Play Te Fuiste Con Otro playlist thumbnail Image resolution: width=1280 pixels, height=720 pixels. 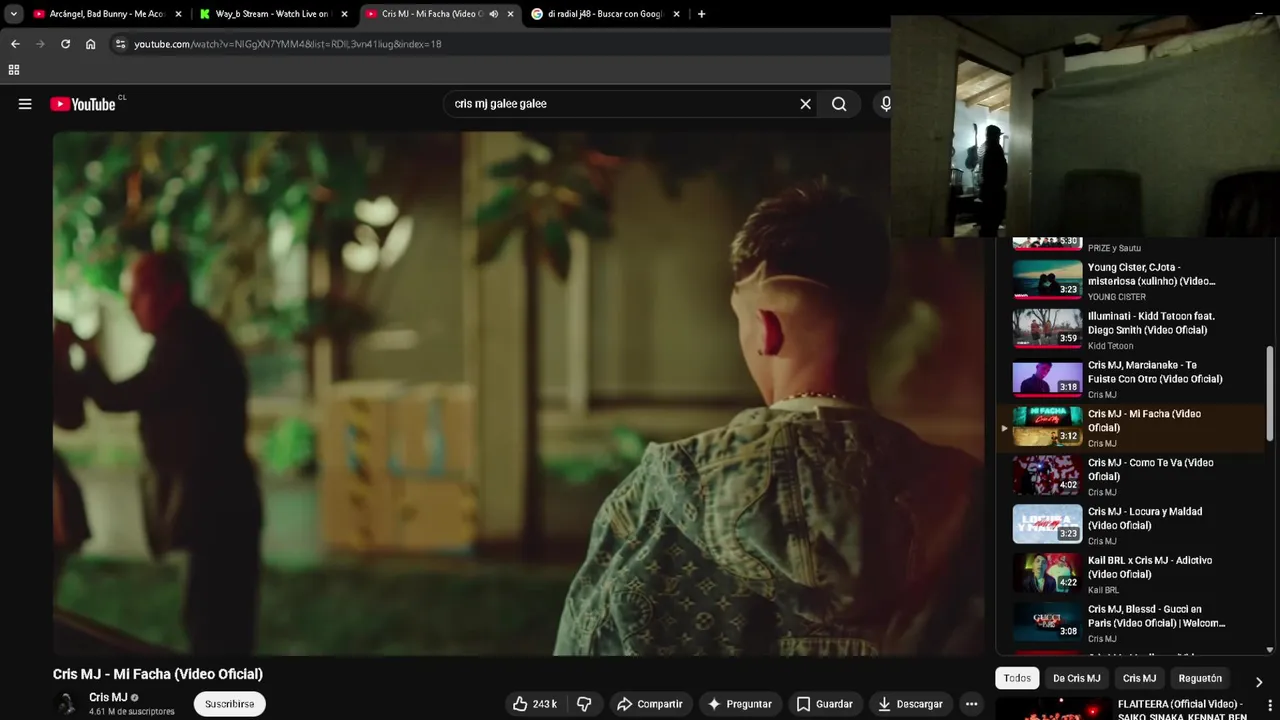(1047, 378)
